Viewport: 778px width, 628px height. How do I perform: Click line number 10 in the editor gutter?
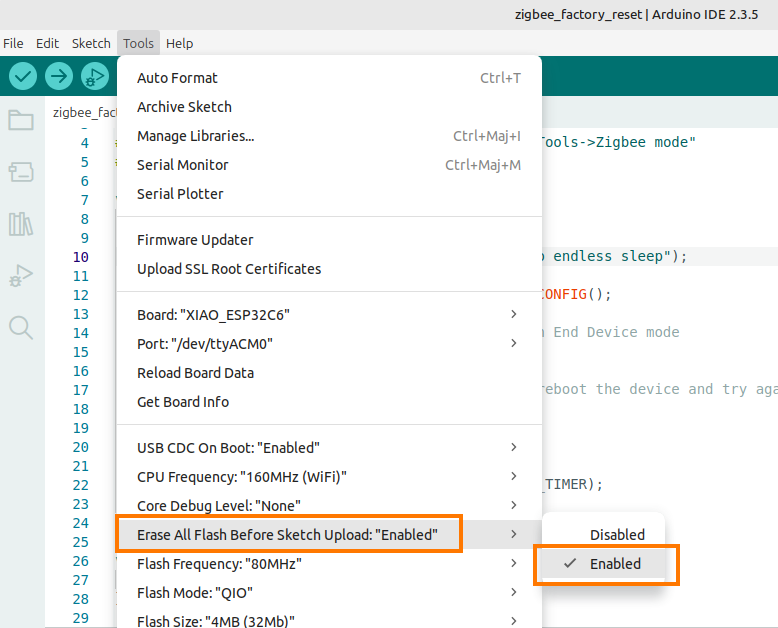tap(81, 257)
